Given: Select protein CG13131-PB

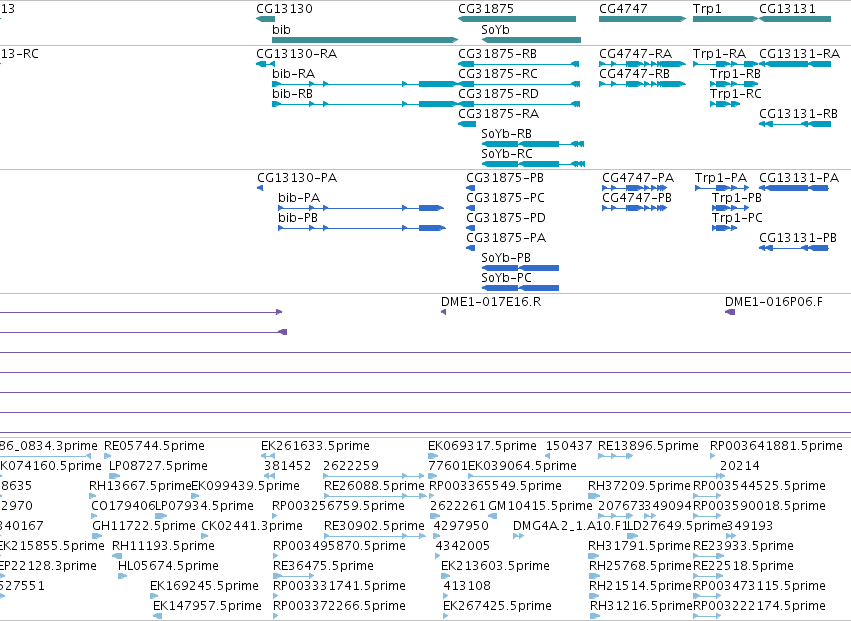Looking at the screenshot, I should [793, 248].
